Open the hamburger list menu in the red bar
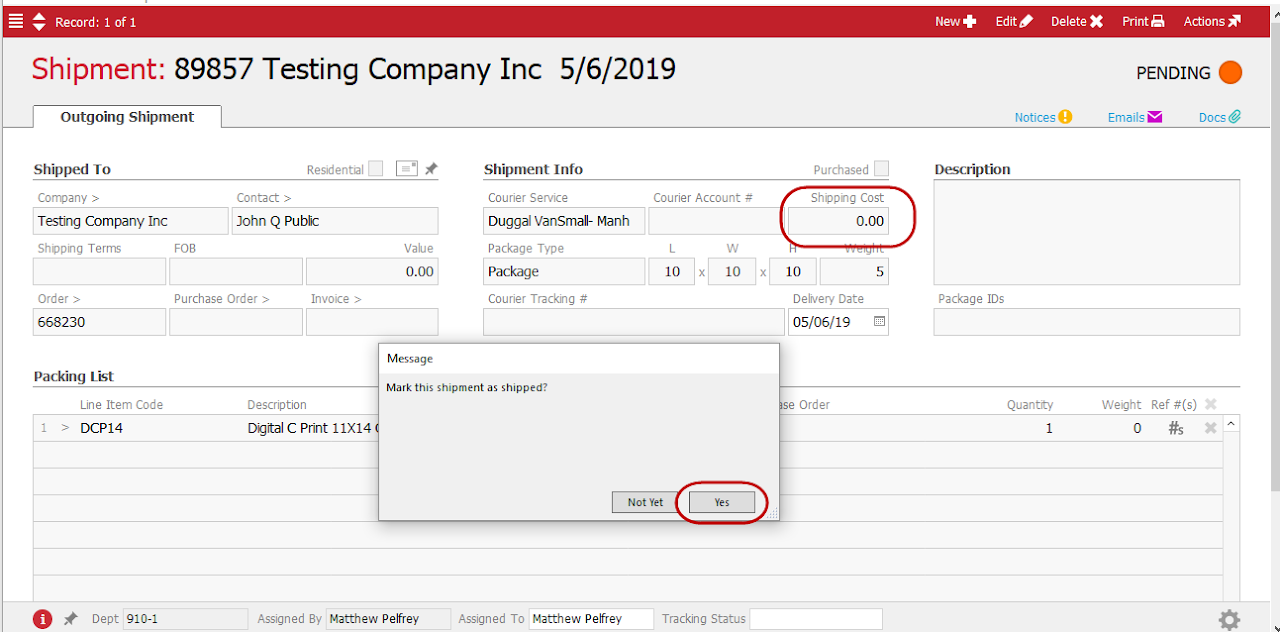Image resolution: width=1280 pixels, height=632 pixels. [16, 21]
